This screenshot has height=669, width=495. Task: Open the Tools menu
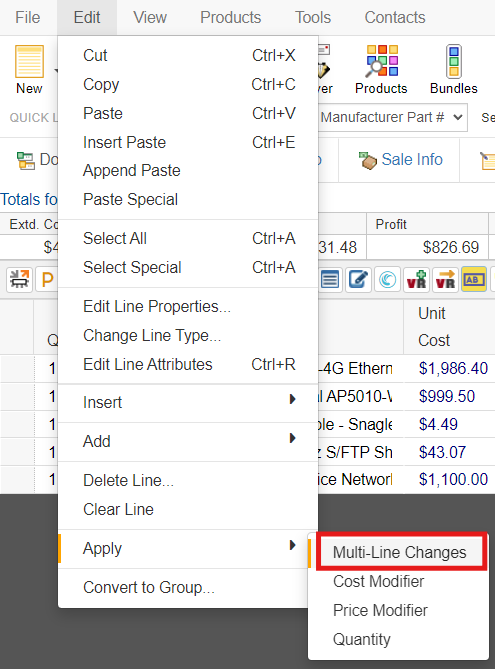point(313,17)
